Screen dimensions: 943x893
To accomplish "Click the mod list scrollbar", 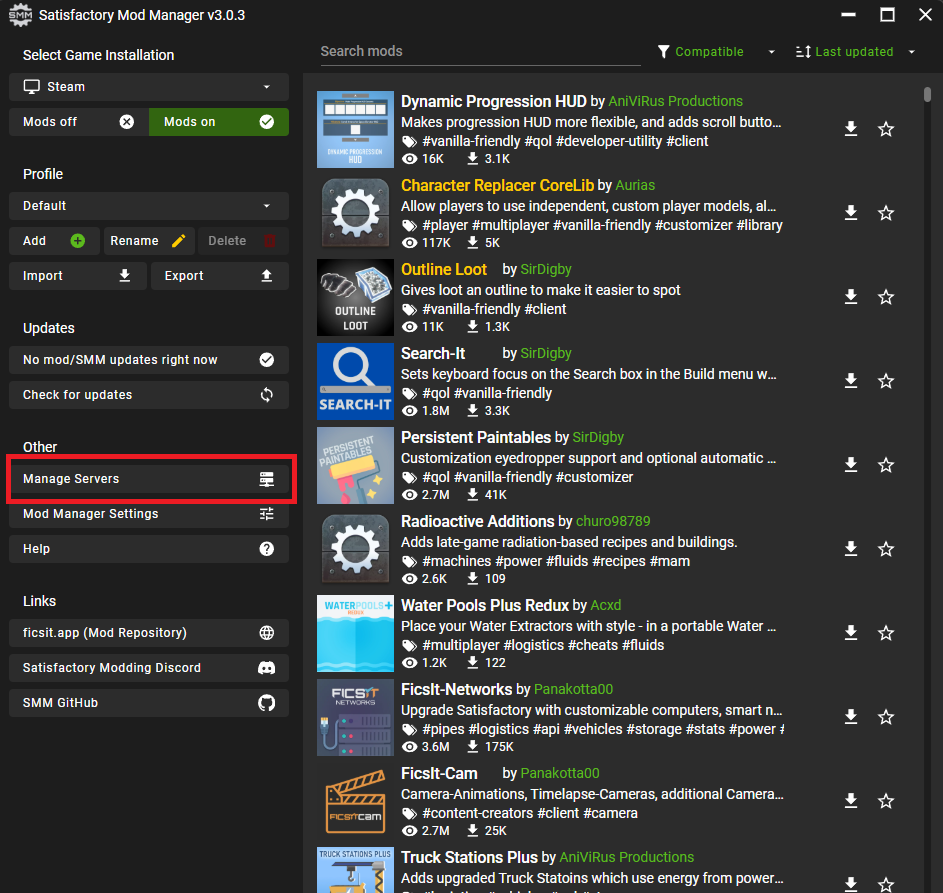I will [x=927, y=94].
